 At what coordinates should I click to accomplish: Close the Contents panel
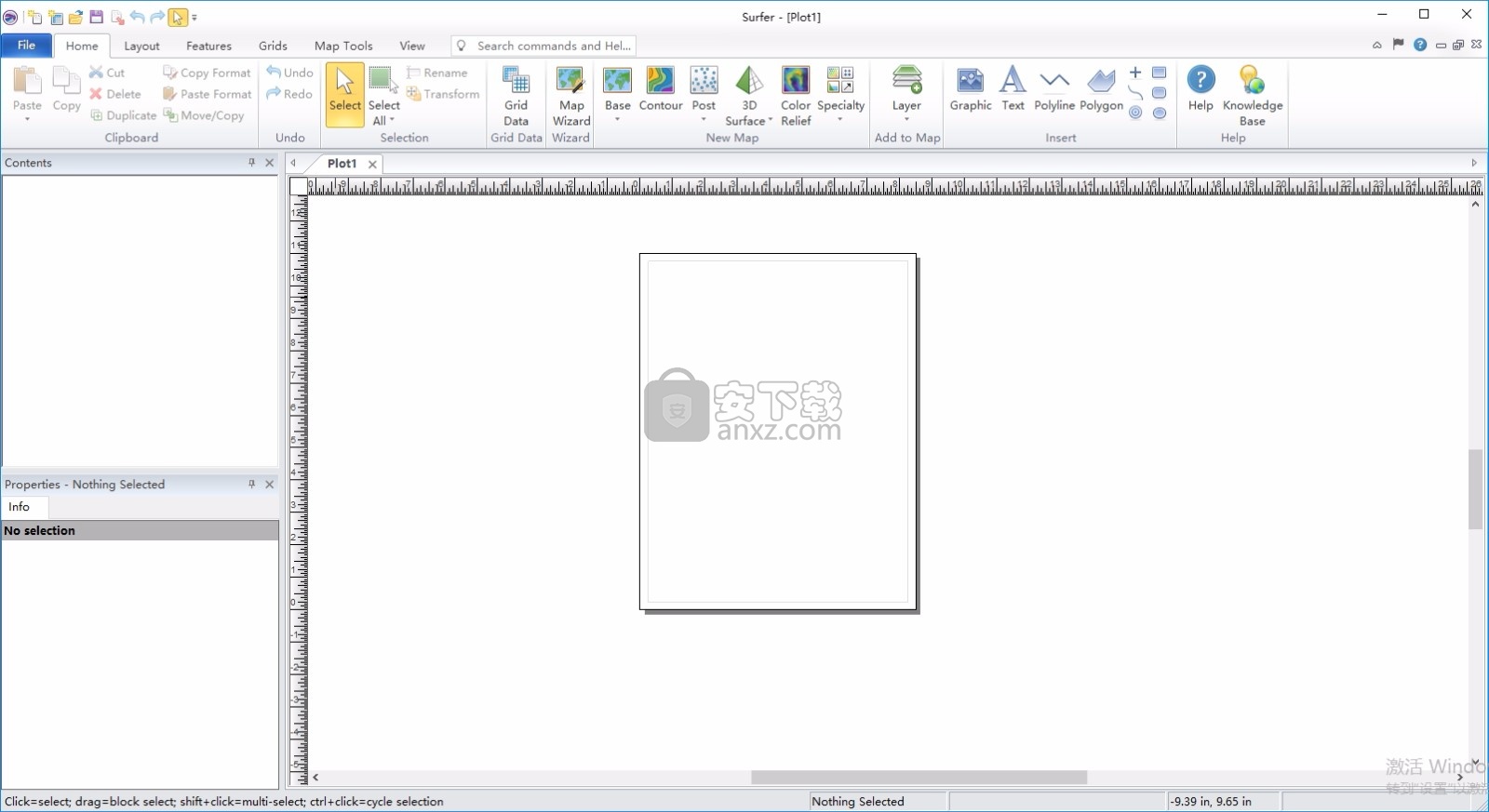(x=270, y=162)
